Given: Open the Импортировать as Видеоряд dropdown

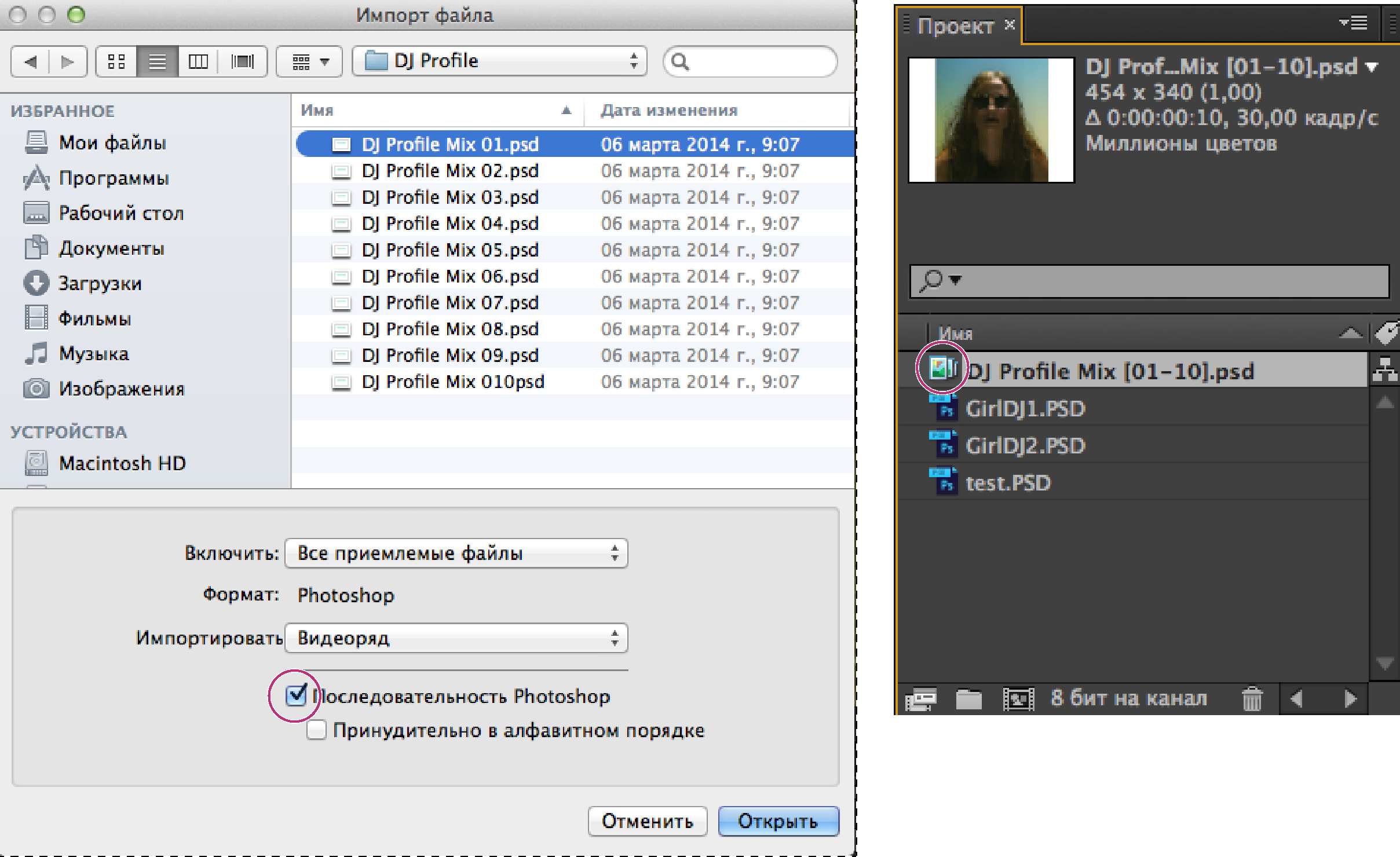Looking at the screenshot, I should [x=456, y=638].
